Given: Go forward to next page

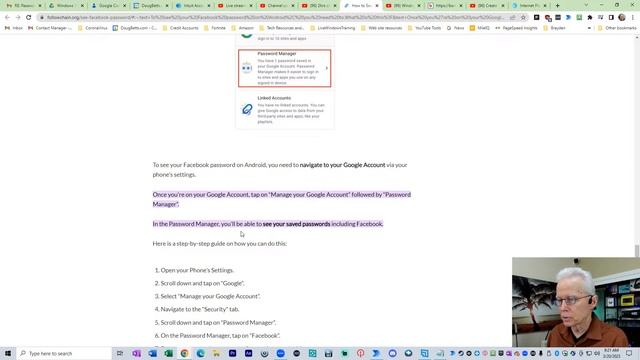Looking at the screenshot, I should [x=18, y=18].
